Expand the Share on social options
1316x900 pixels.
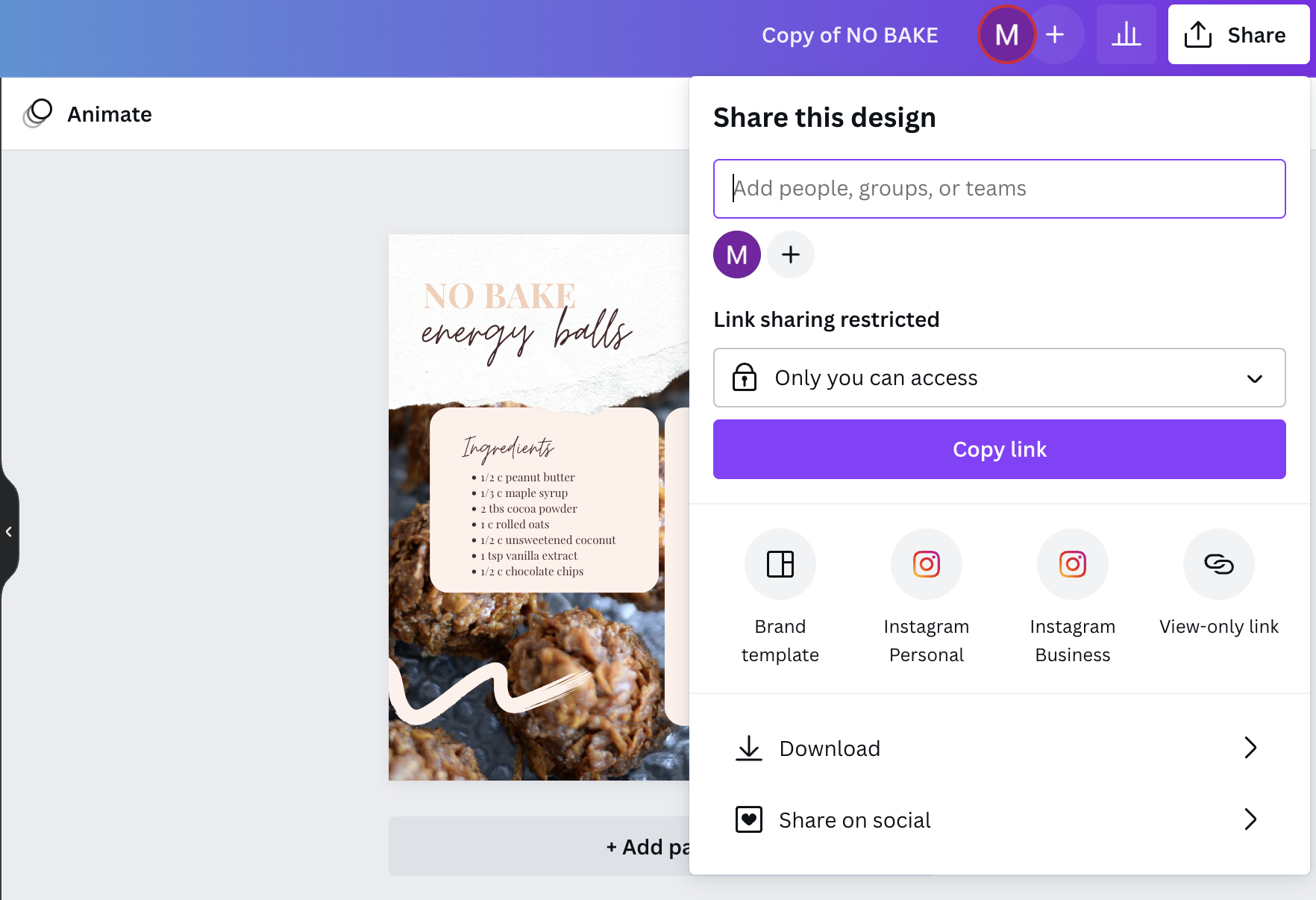[1250, 819]
